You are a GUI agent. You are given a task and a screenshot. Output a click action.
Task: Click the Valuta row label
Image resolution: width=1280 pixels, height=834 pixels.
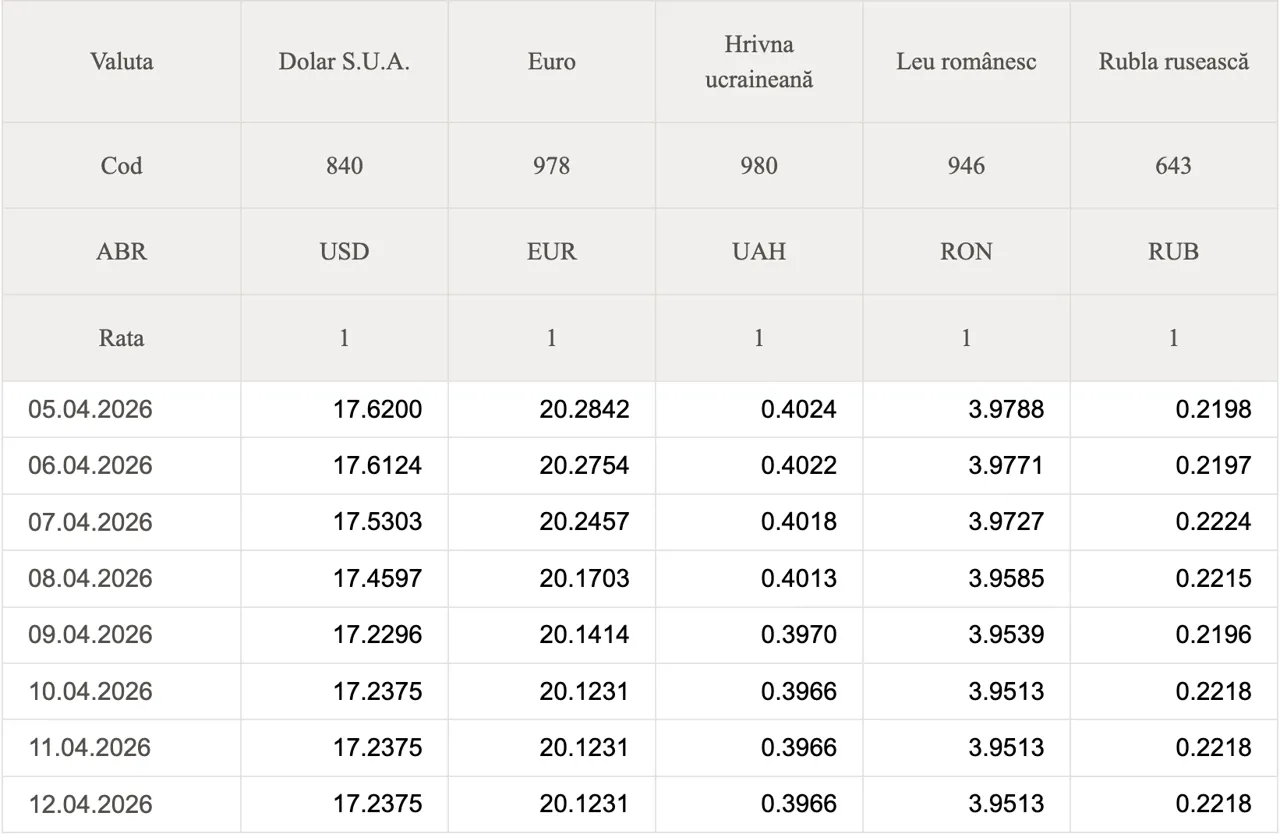point(122,62)
